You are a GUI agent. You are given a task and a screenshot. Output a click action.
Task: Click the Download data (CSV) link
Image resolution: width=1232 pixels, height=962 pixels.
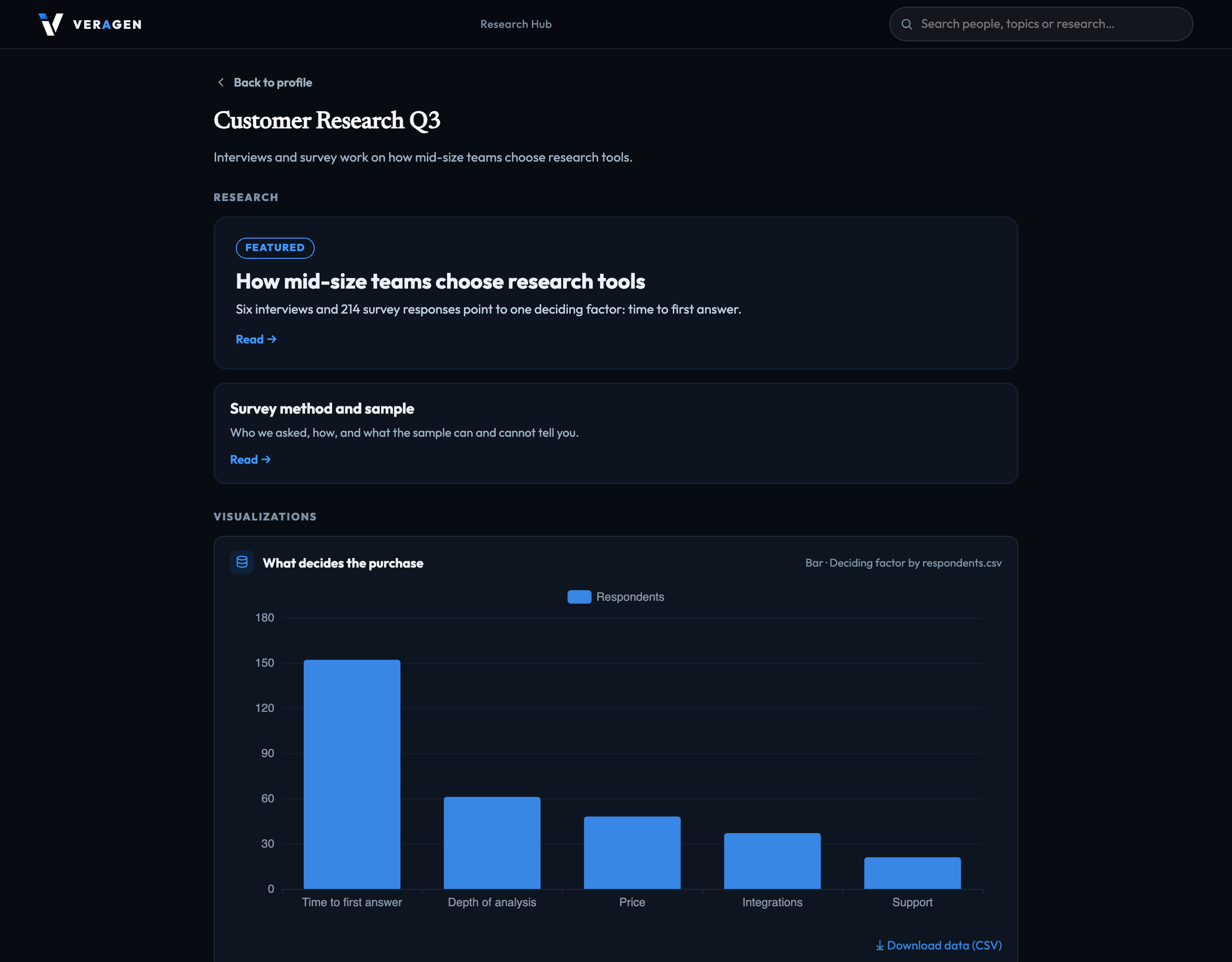pos(938,946)
